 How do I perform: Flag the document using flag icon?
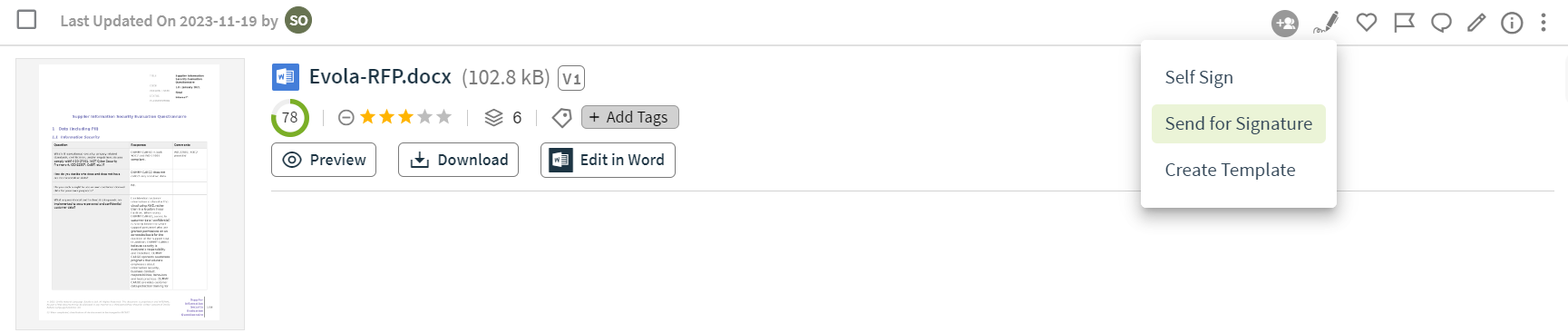pyautogui.click(x=1404, y=23)
